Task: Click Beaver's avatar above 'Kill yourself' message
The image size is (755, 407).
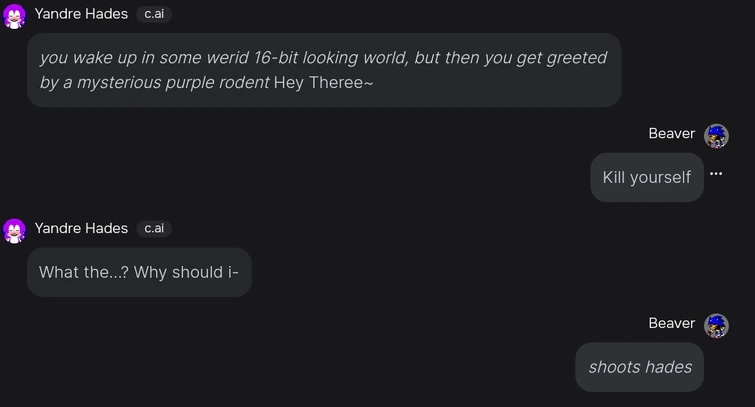Action: [x=716, y=135]
